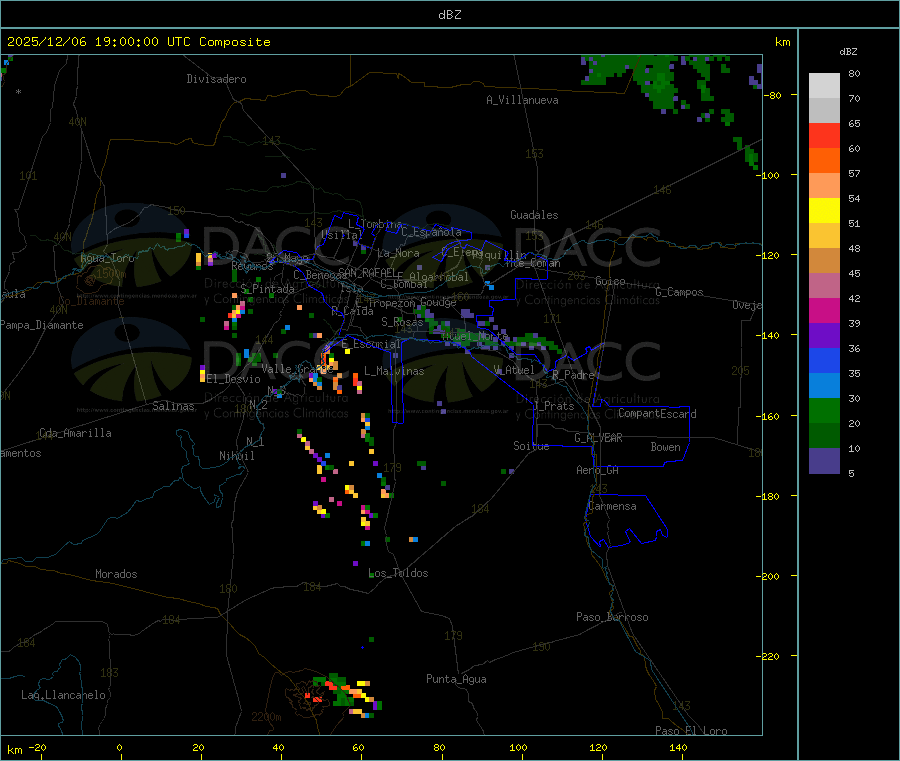Image resolution: width=900 pixels, height=761 pixels.
Task: Click the 'La_Nora' place label
Action: pyautogui.click(x=398, y=253)
